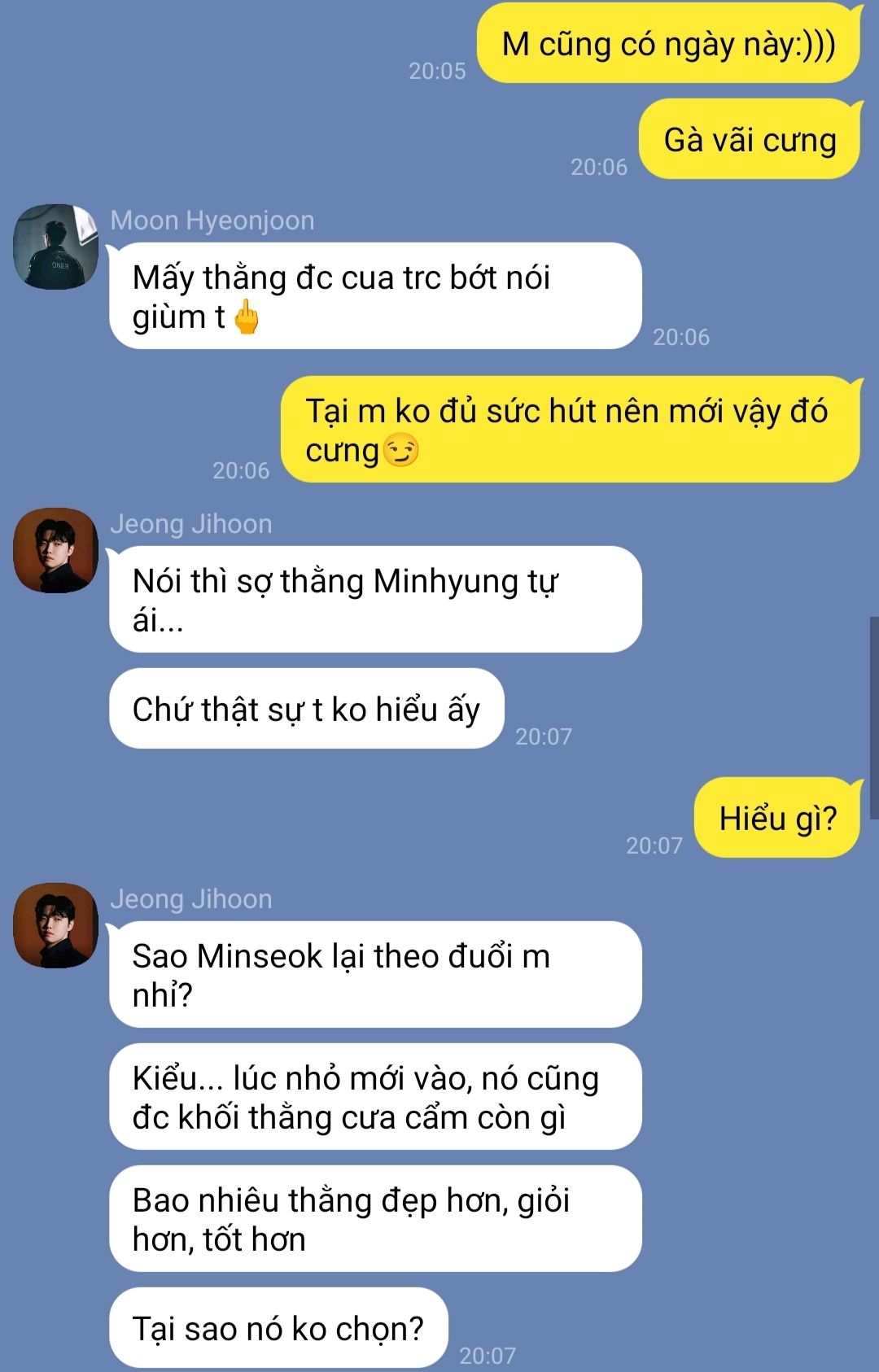Tap the smirking face emoji
The width and height of the screenshot is (879, 1372).
(400, 450)
